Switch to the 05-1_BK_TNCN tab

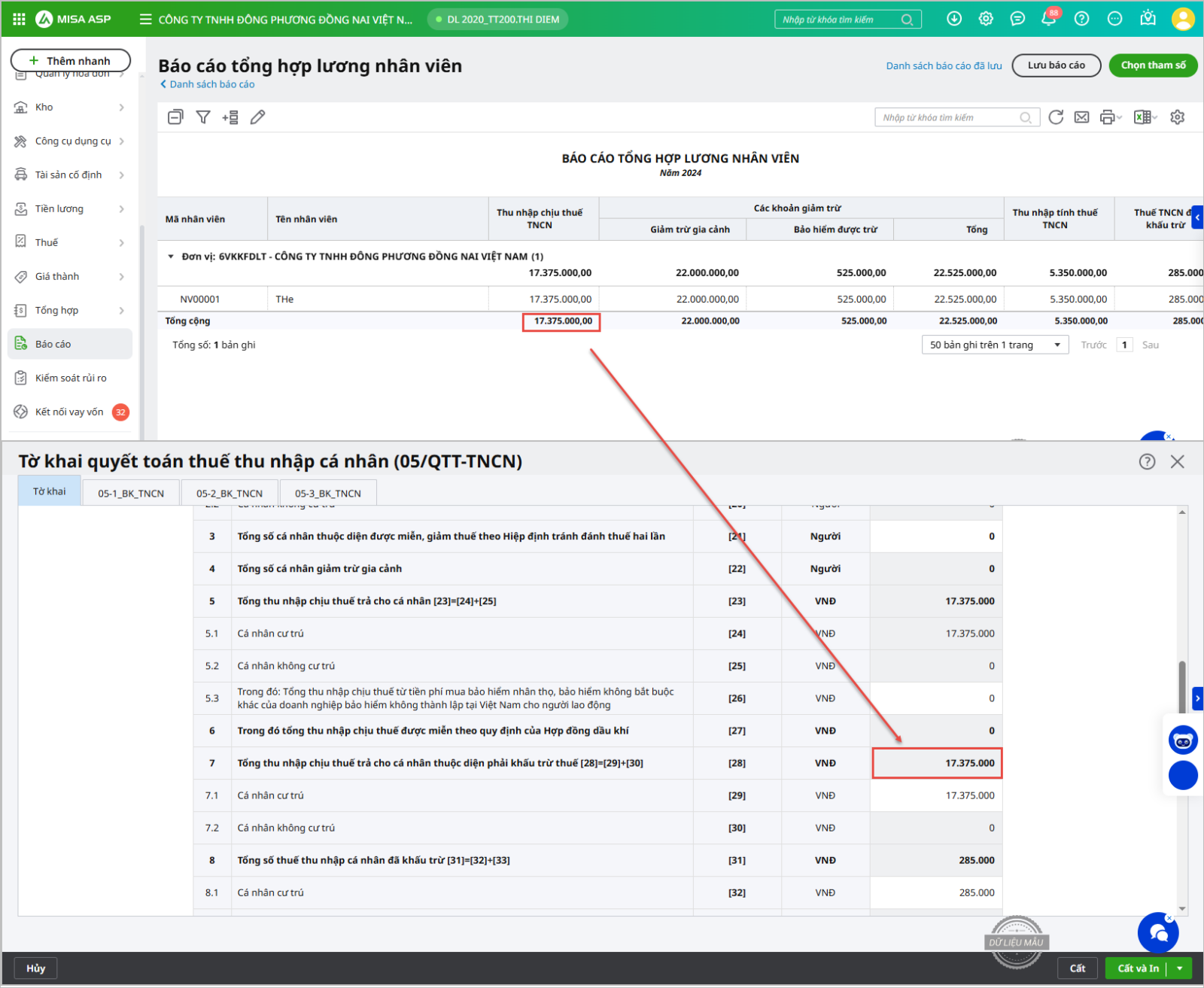point(131,494)
